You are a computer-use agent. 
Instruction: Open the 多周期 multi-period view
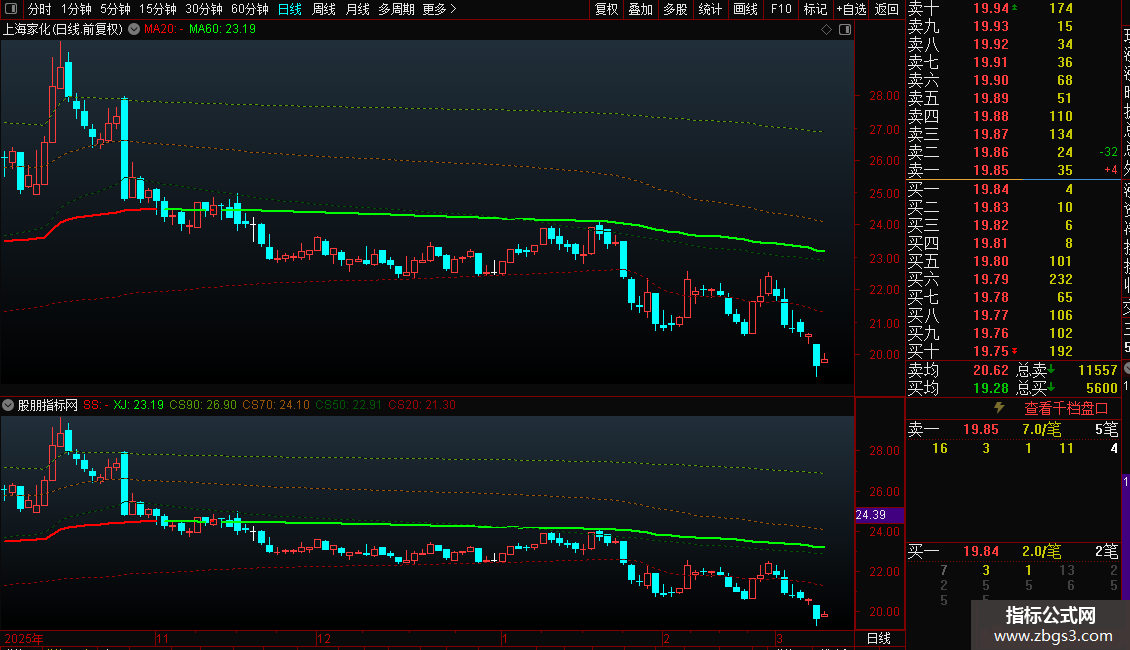pos(396,9)
